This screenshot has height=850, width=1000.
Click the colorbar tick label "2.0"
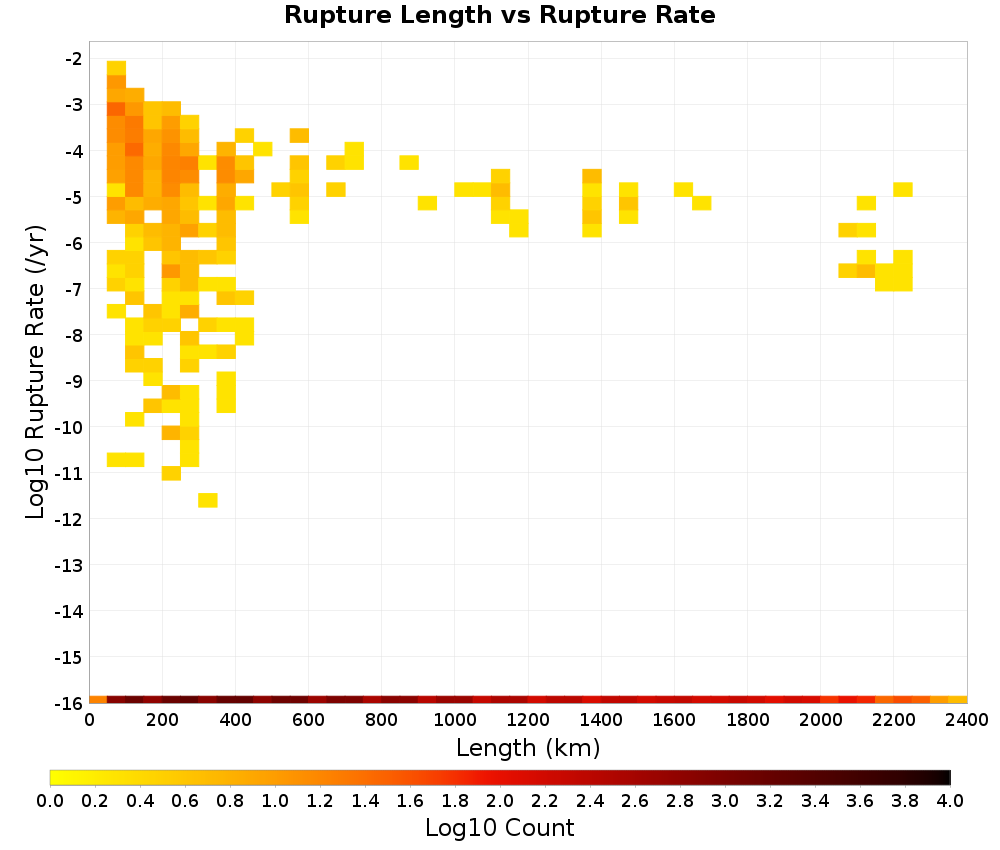tap(500, 800)
